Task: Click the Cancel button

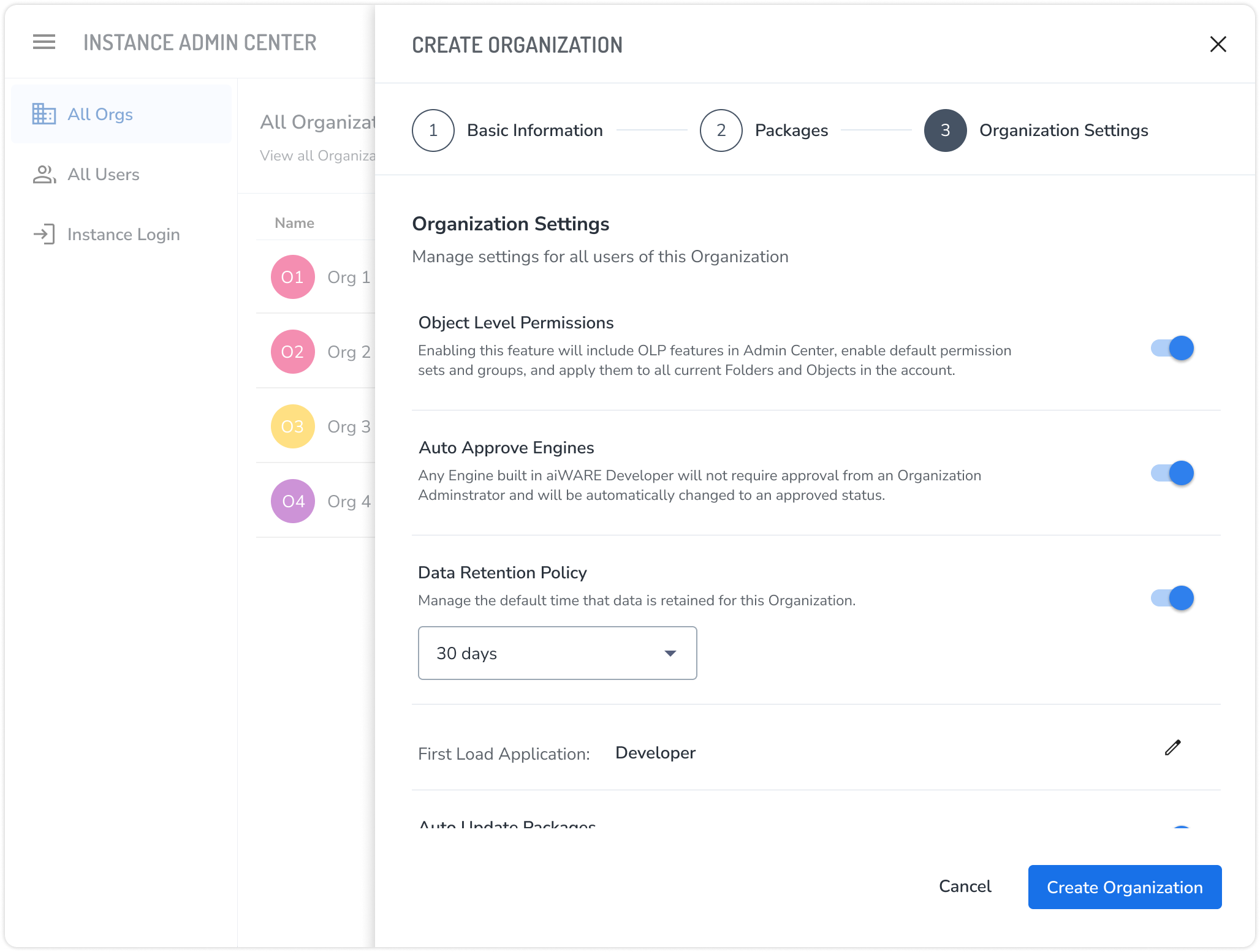Action: coord(965,886)
